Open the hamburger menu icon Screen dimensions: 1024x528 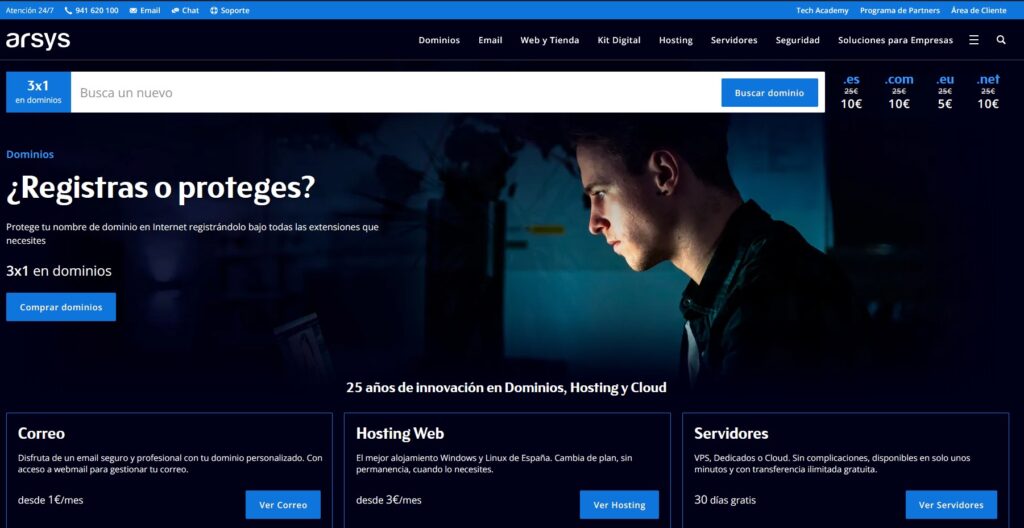coord(974,40)
